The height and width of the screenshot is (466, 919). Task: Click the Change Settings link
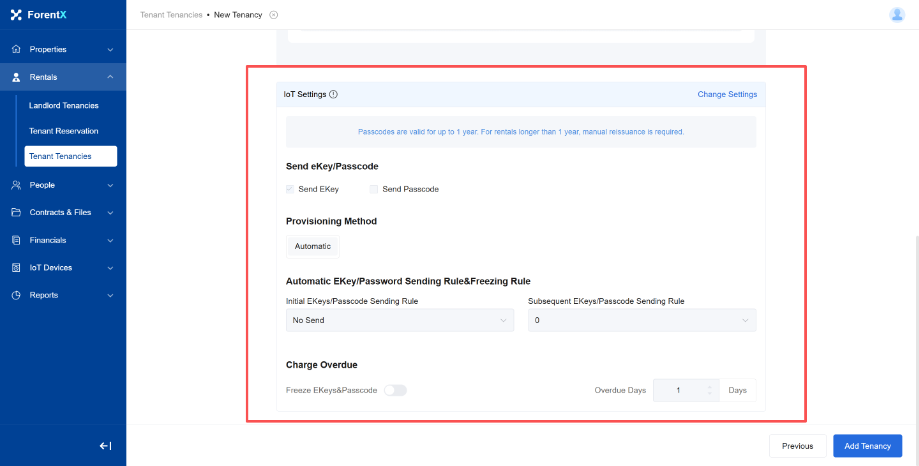point(727,95)
